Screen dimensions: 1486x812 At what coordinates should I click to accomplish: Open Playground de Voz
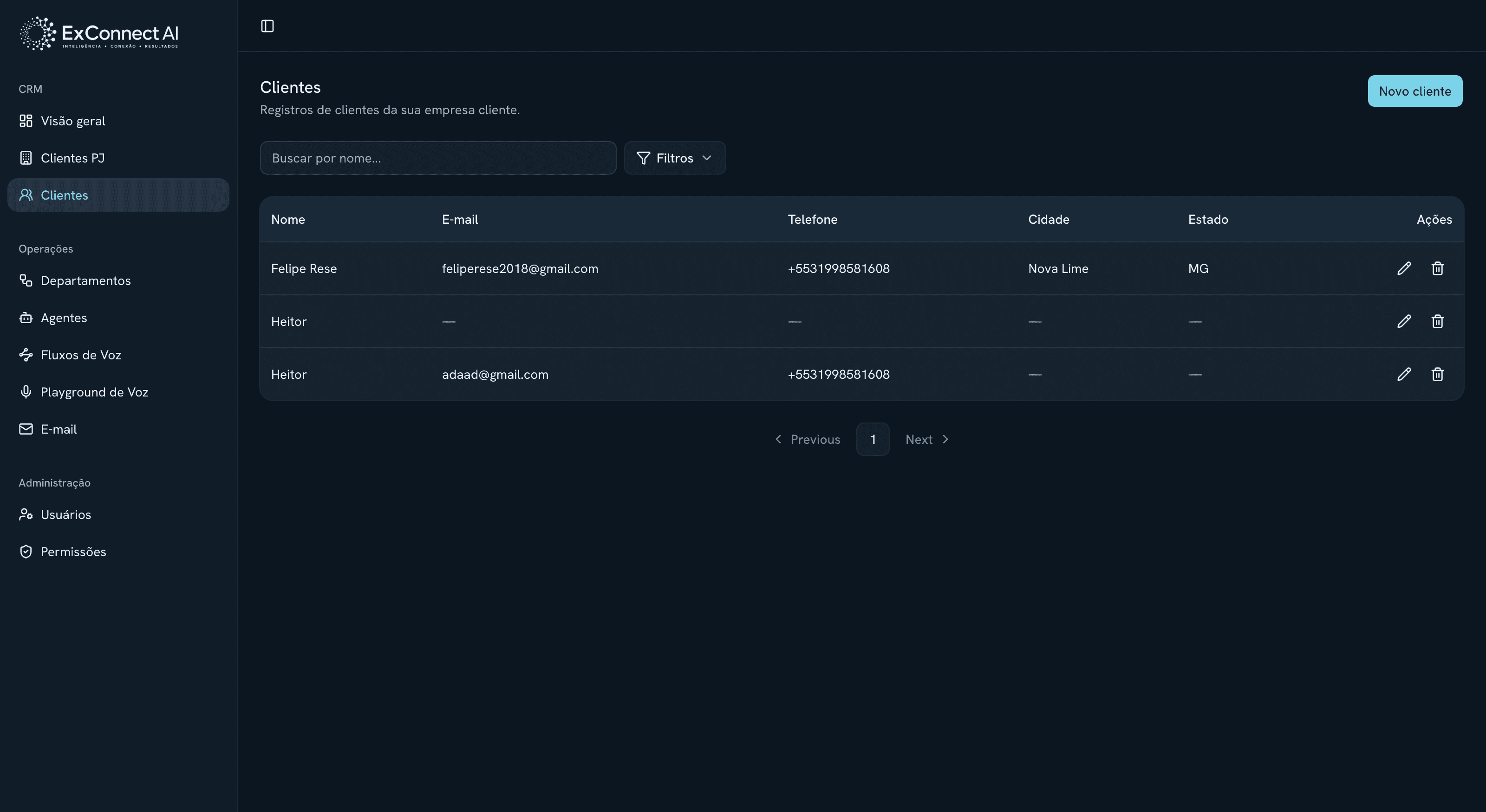click(118, 392)
